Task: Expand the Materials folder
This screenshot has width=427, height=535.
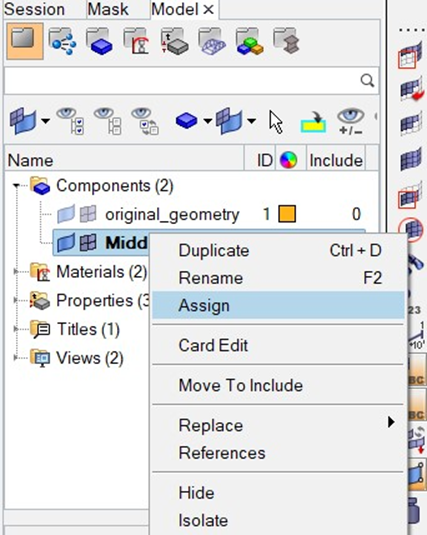Action: click(x=16, y=272)
